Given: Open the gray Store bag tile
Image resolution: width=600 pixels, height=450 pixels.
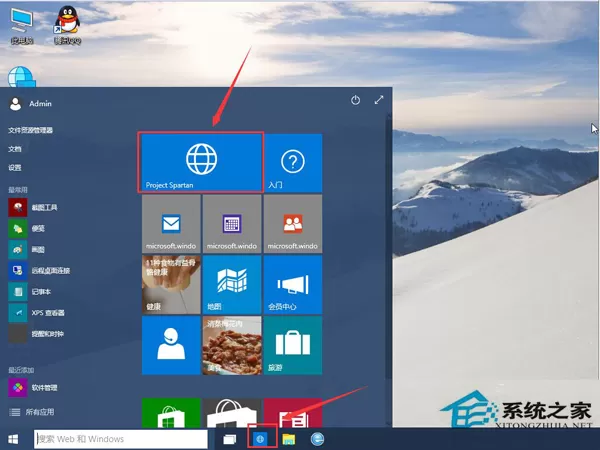Looking at the screenshot, I should pyautogui.click(x=232, y=413).
